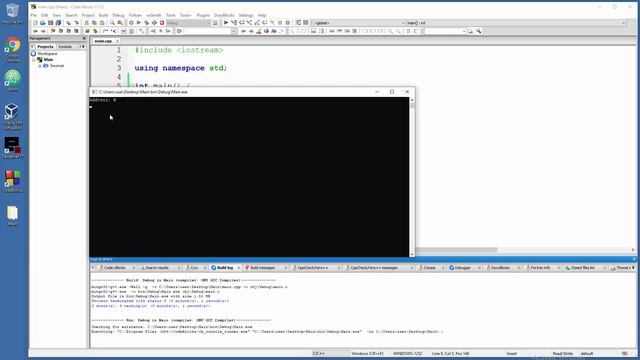Close the Management panel
Screen dimensions: 640x360
pyautogui.click(x=84, y=38)
